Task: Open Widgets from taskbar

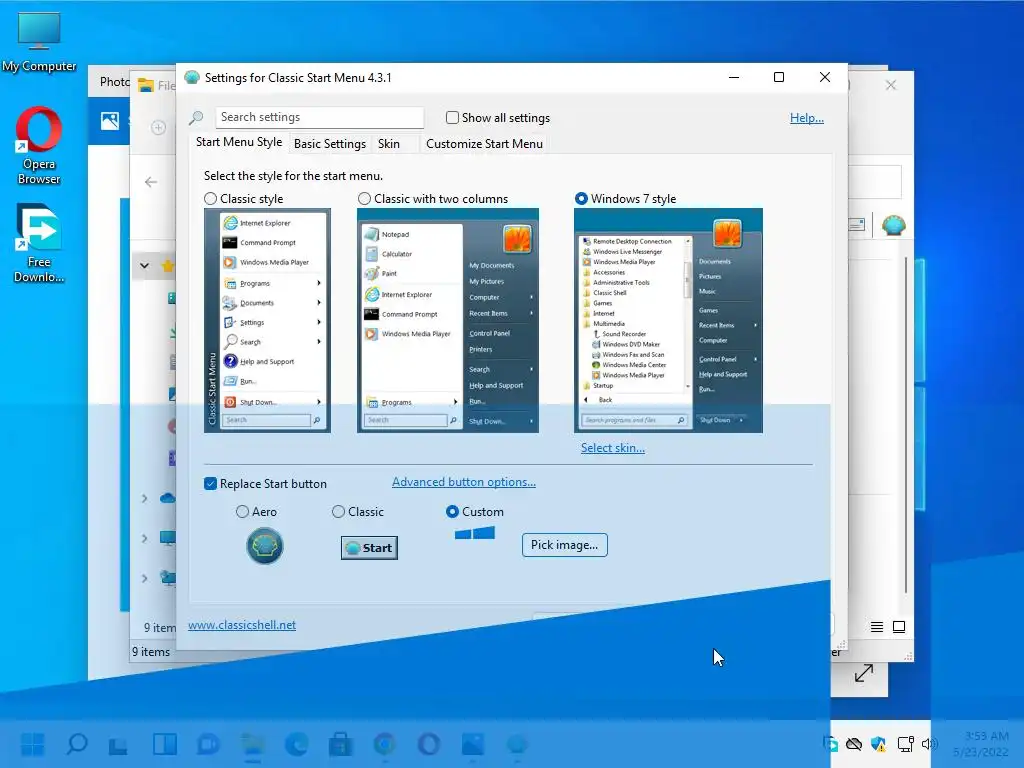Action: click(165, 744)
